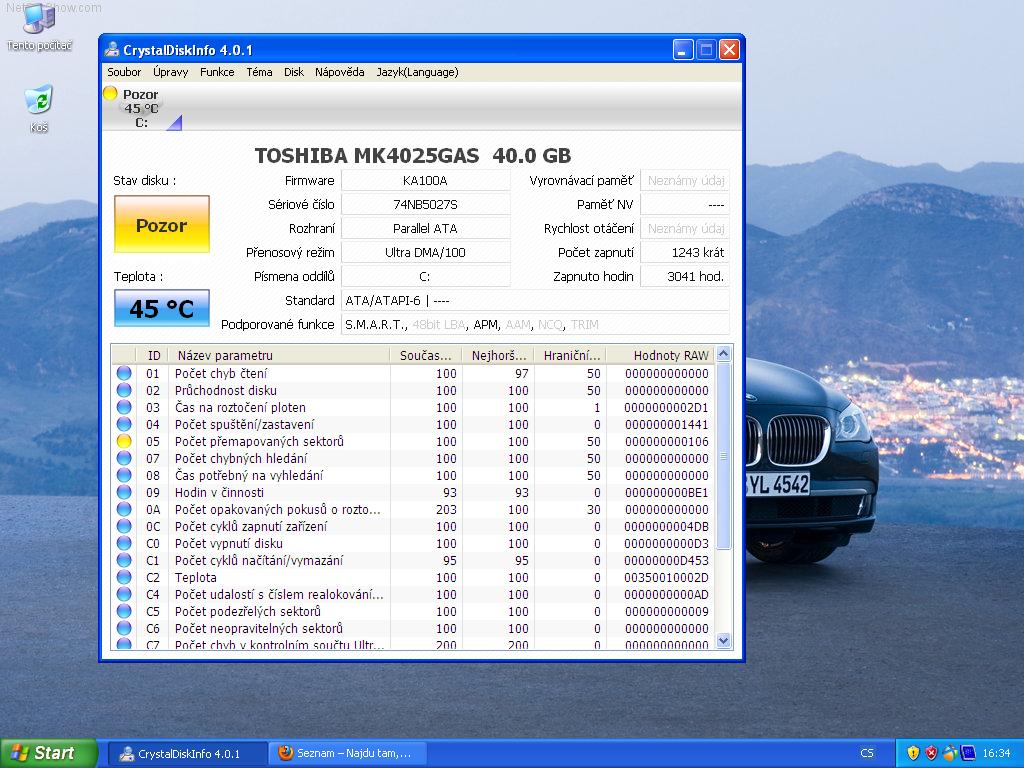Click the CrystalDiskInfo title bar icon

(x=112, y=50)
